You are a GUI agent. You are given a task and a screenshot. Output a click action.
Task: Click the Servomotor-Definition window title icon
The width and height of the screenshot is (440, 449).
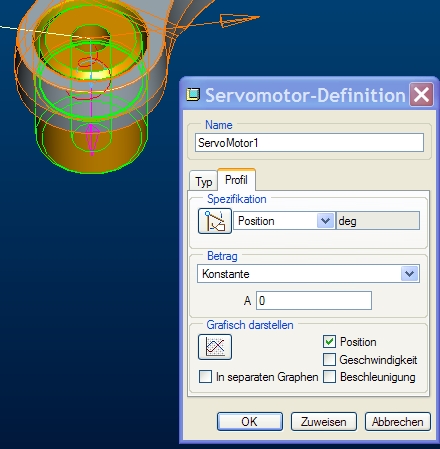[x=193, y=95]
